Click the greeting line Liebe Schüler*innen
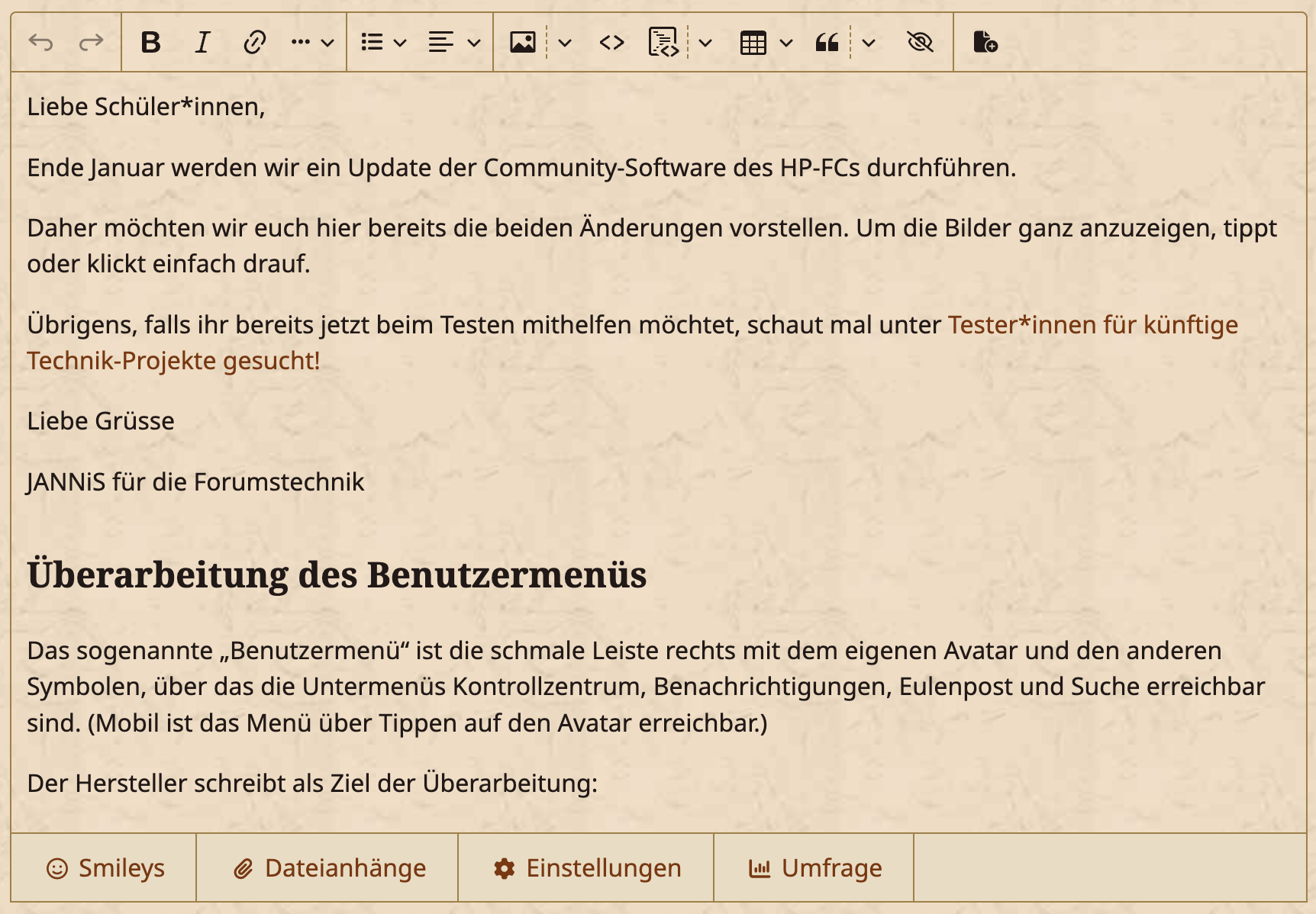1316x914 pixels. click(x=146, y=107)
